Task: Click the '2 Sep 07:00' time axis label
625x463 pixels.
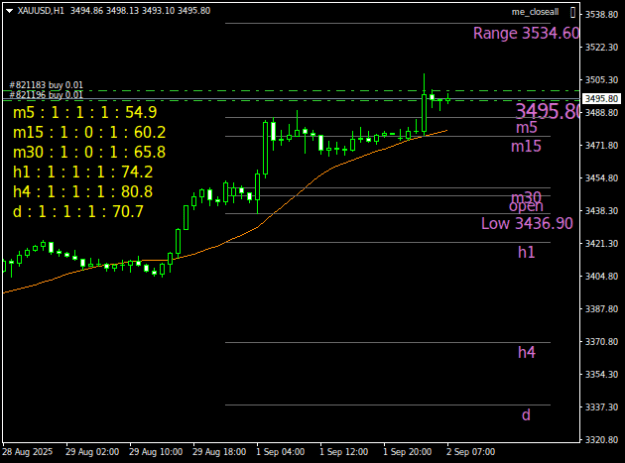Action: click(x=470, y=452)
